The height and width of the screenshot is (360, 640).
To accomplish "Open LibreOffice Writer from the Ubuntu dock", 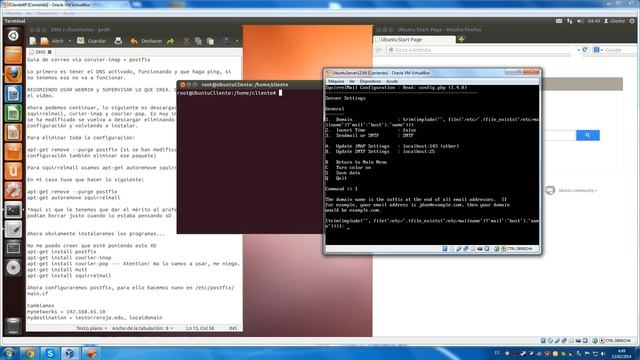I will 13,94.
